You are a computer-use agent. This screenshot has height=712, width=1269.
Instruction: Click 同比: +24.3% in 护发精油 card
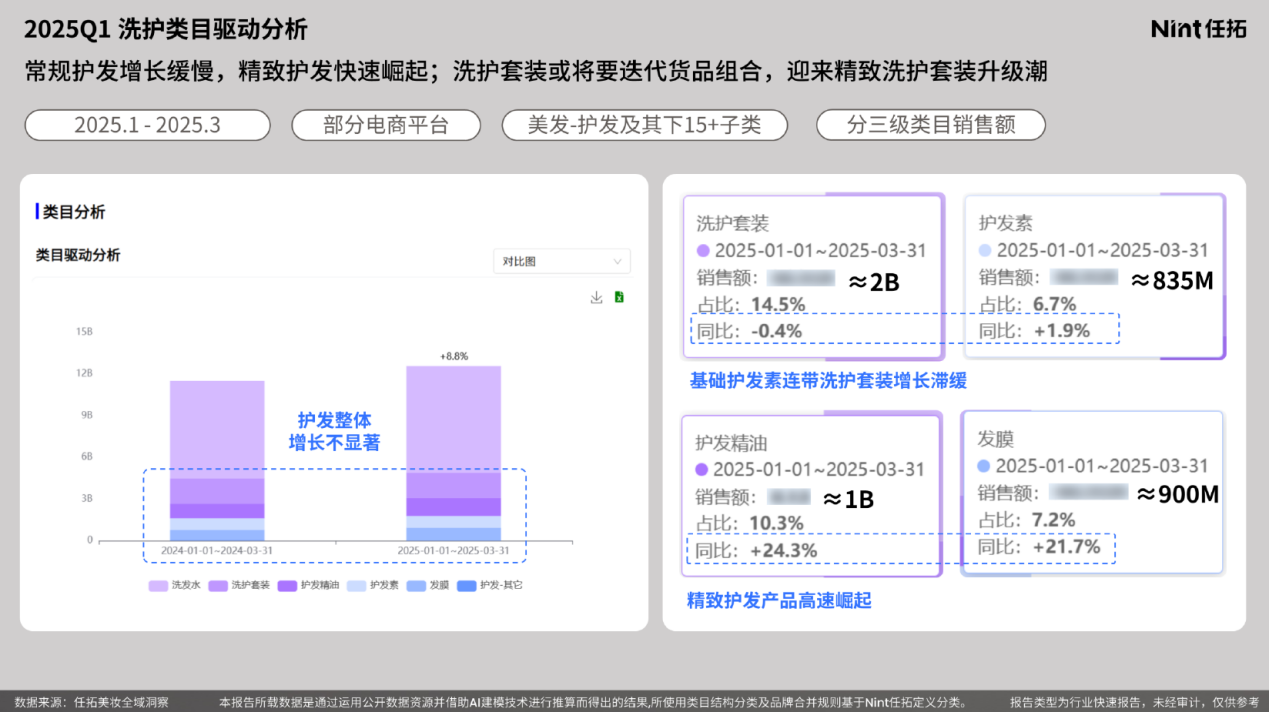[x=756, y=550]
